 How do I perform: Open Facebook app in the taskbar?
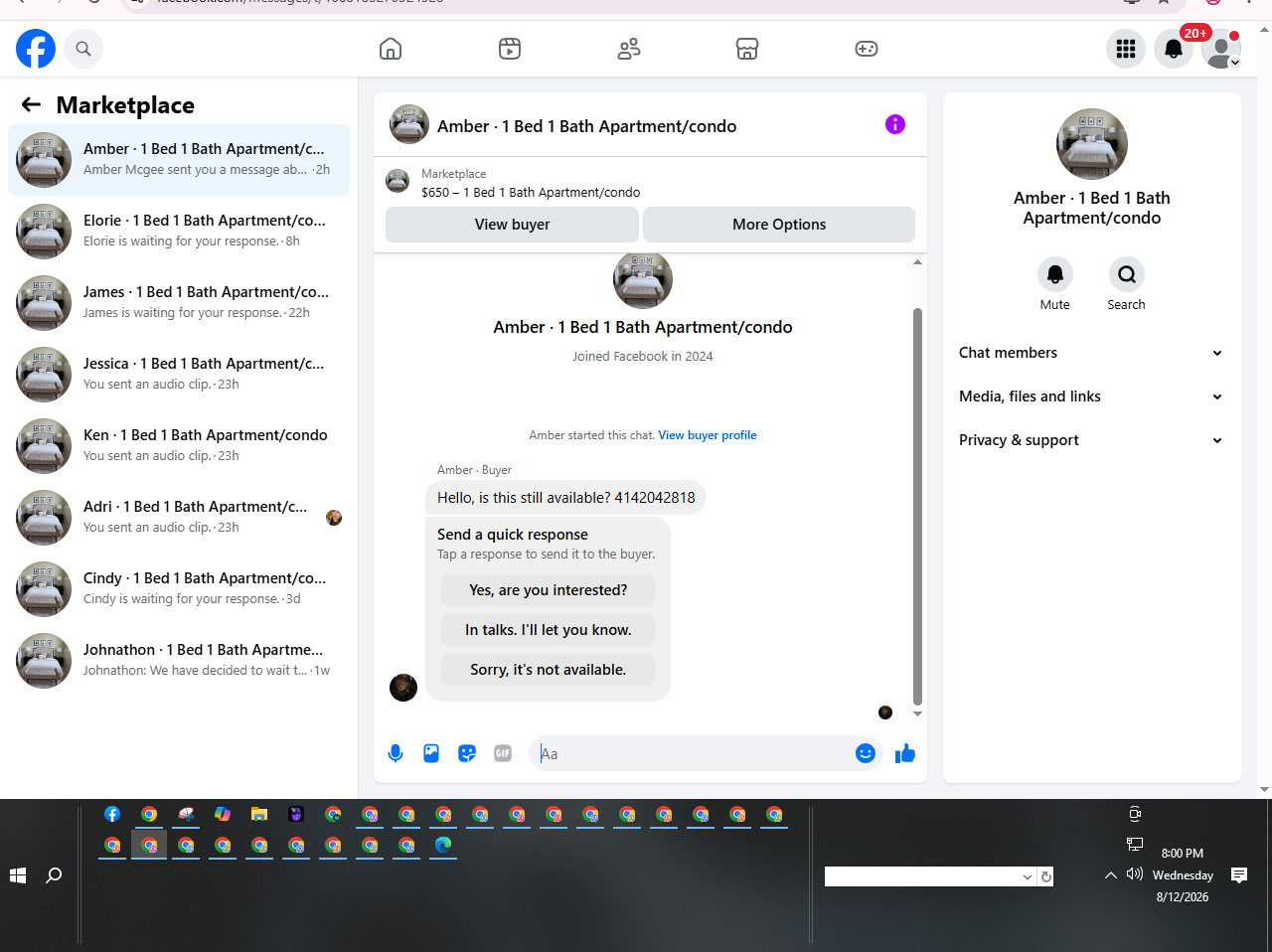click(x=112, y=815)
